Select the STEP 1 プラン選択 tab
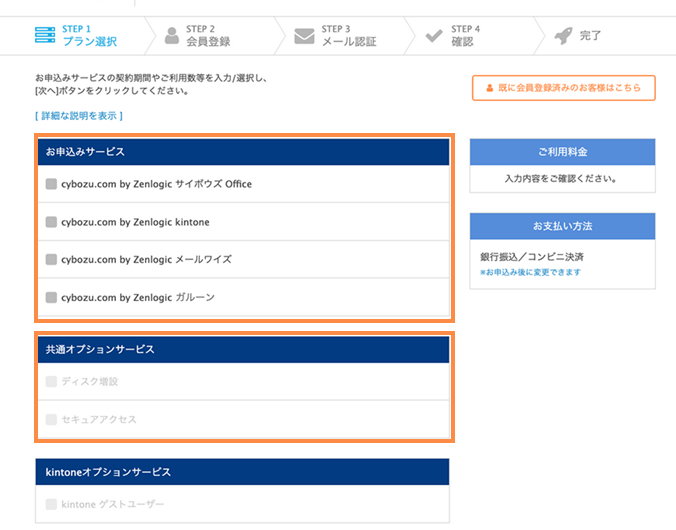This screenshot has height=530, width=676. pos(78,36)
